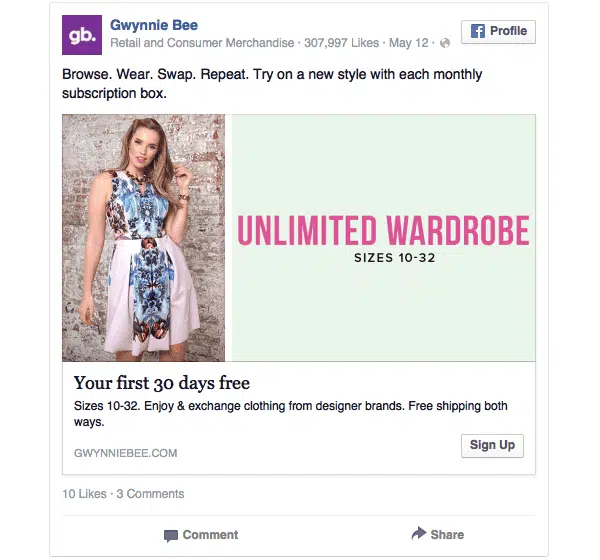Viewport: 600px width, 560px height.
Task: Open the May 12 post timestamp
Action: [x=408, y=43]
